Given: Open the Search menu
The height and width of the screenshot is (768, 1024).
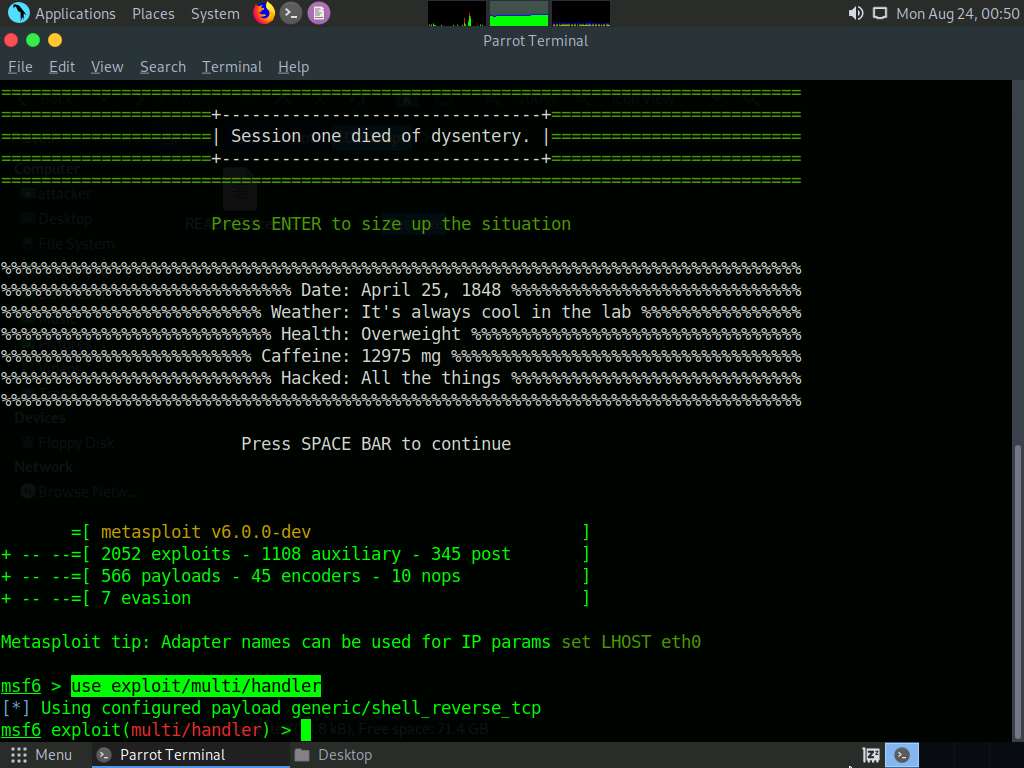Looking at the screenshot, I should coord(163,67).
